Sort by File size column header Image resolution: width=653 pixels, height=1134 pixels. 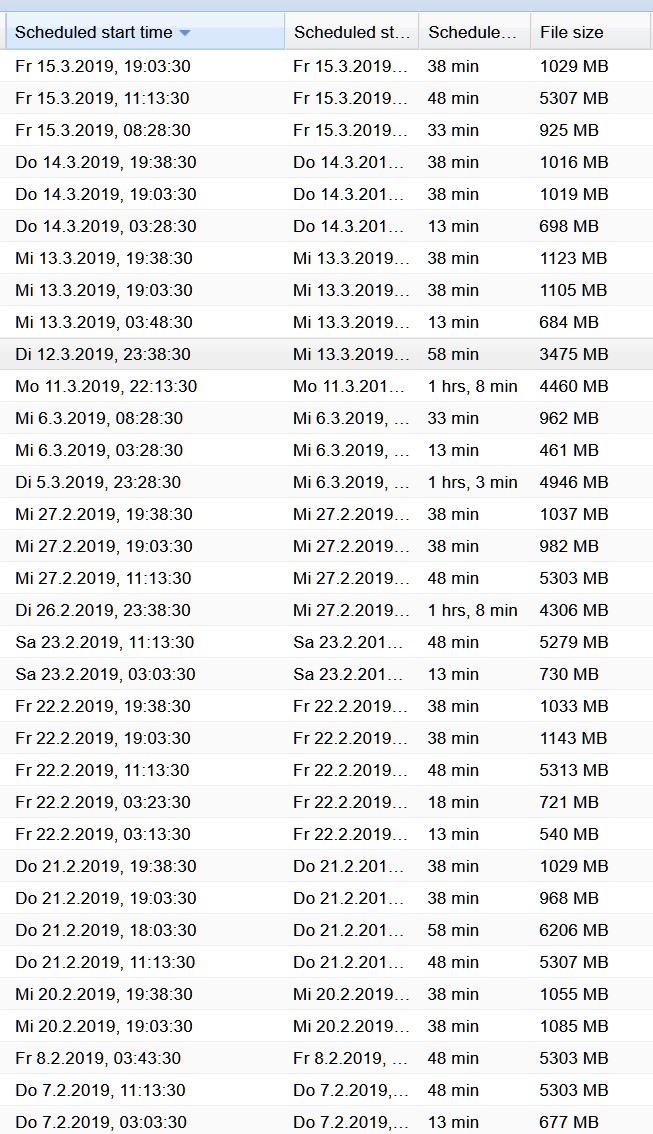click(x=590, y=32)
